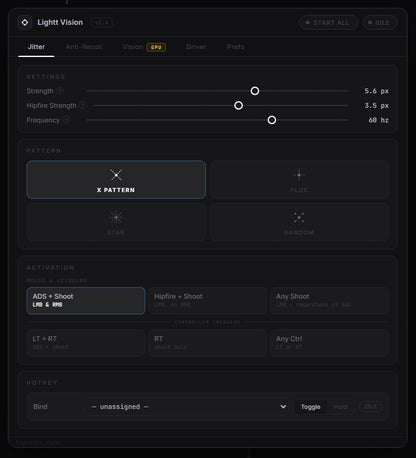
Task: Click the Strength slider handle
Action: [x=255, y=91]
